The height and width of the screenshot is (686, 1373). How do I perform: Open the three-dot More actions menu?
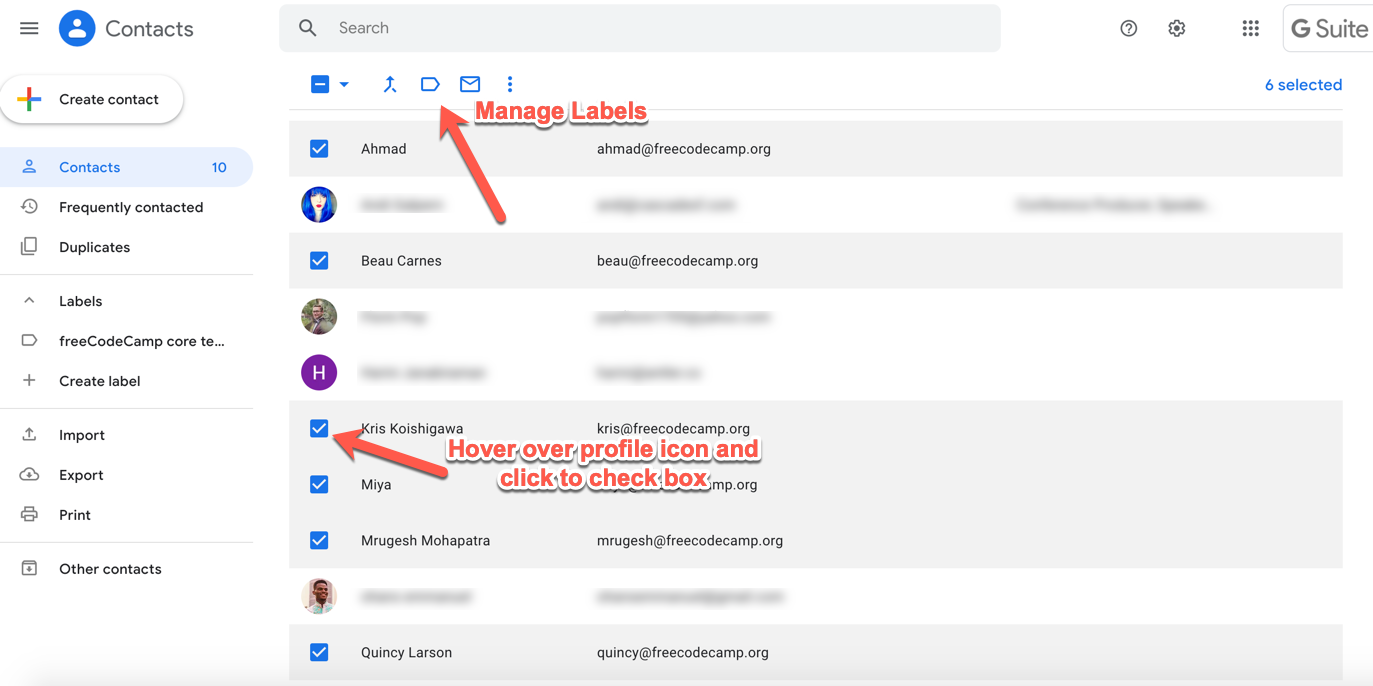tap(510, 84)
